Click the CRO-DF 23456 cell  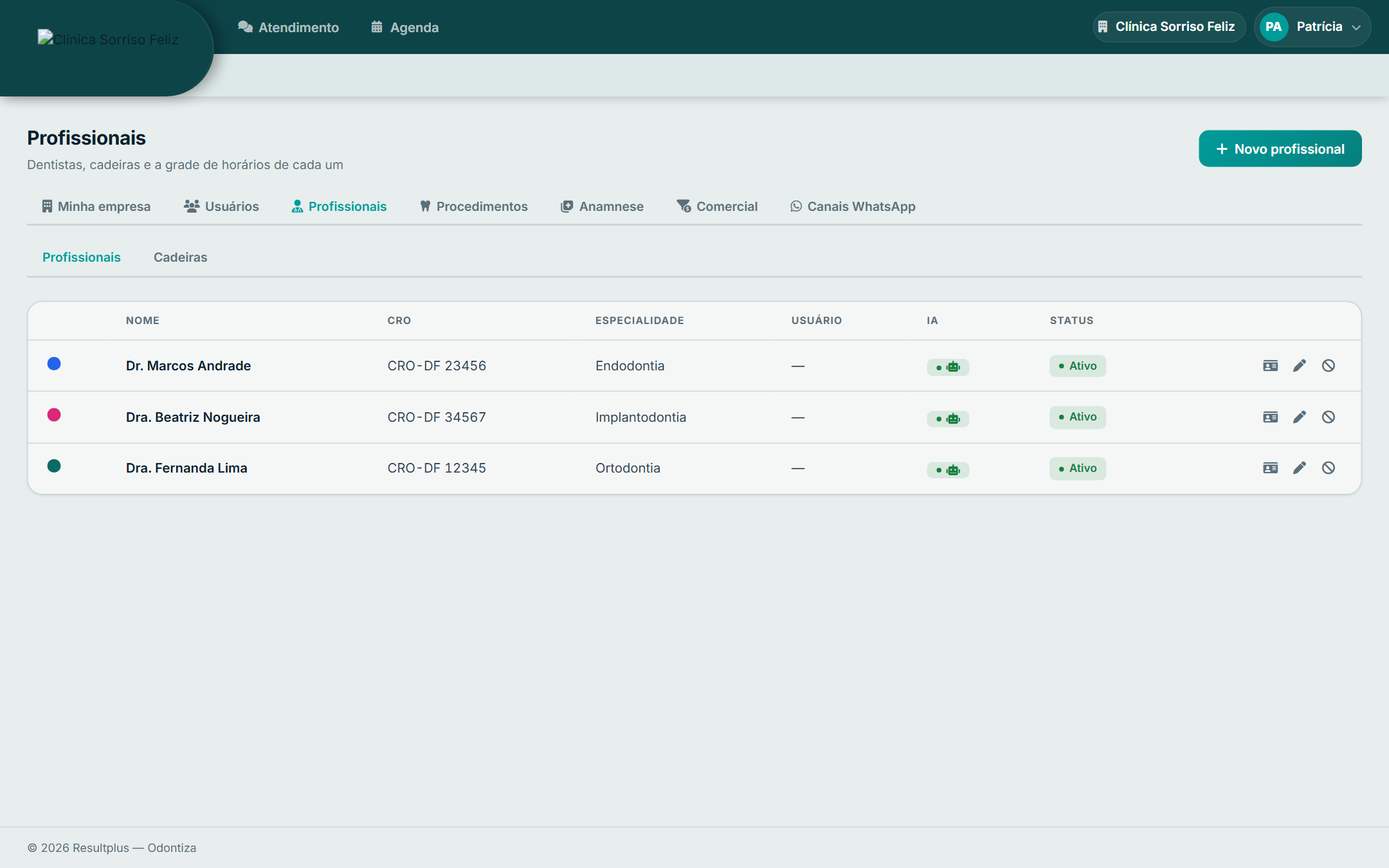pyautogui.click(x=437, y=366)
